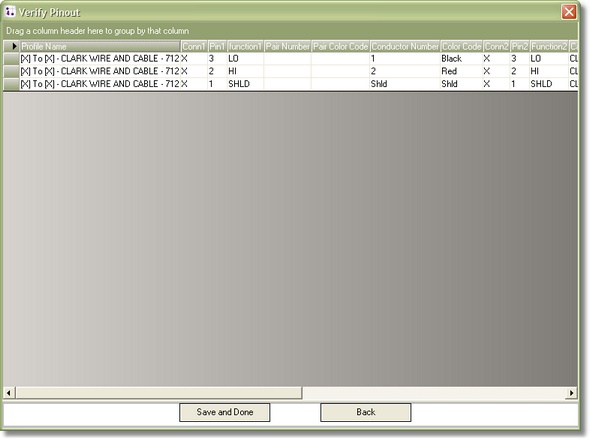590x440 pixels.
Task: Sort by Conn1 column header
Action: click(x=194, y=46)
